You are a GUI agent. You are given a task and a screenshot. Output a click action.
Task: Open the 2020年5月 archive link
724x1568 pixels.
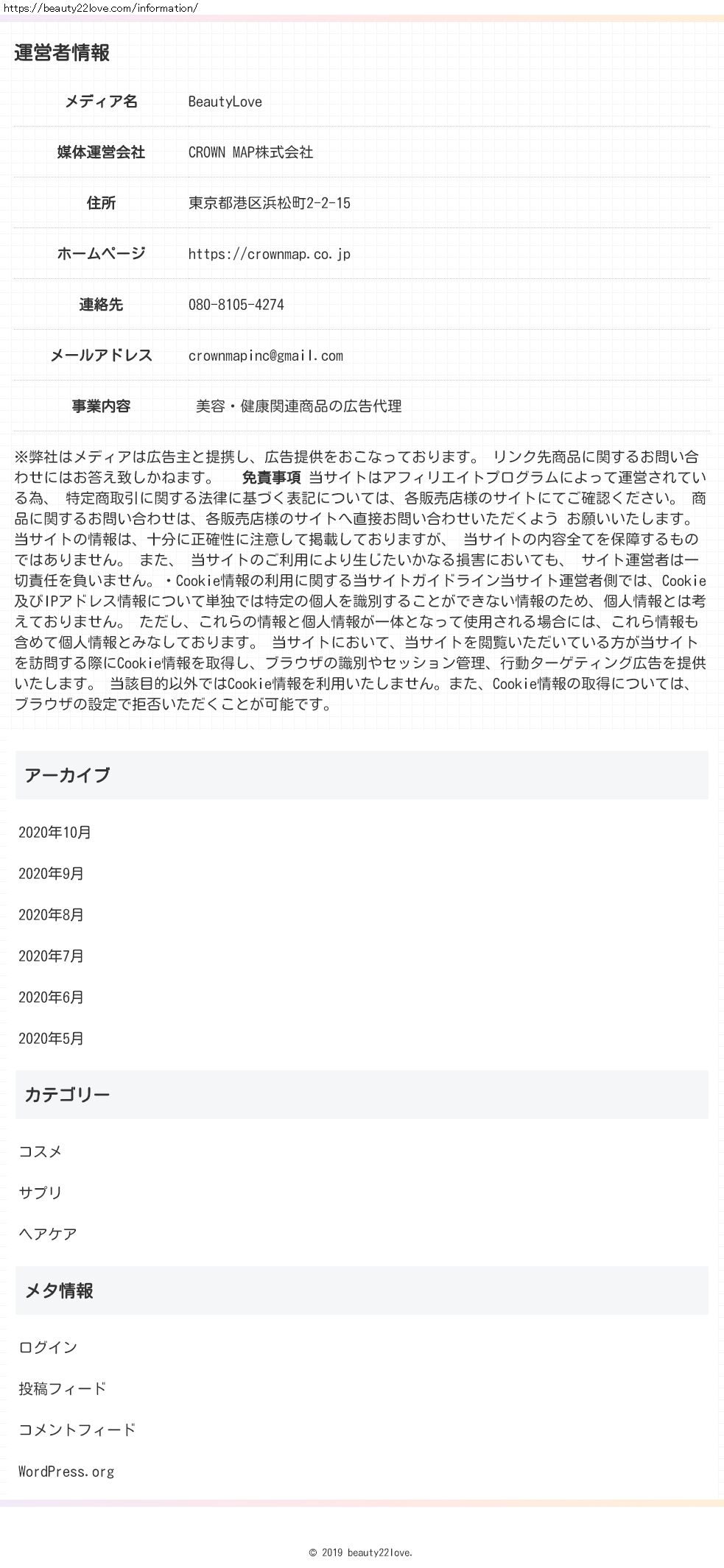[52, 1039]
